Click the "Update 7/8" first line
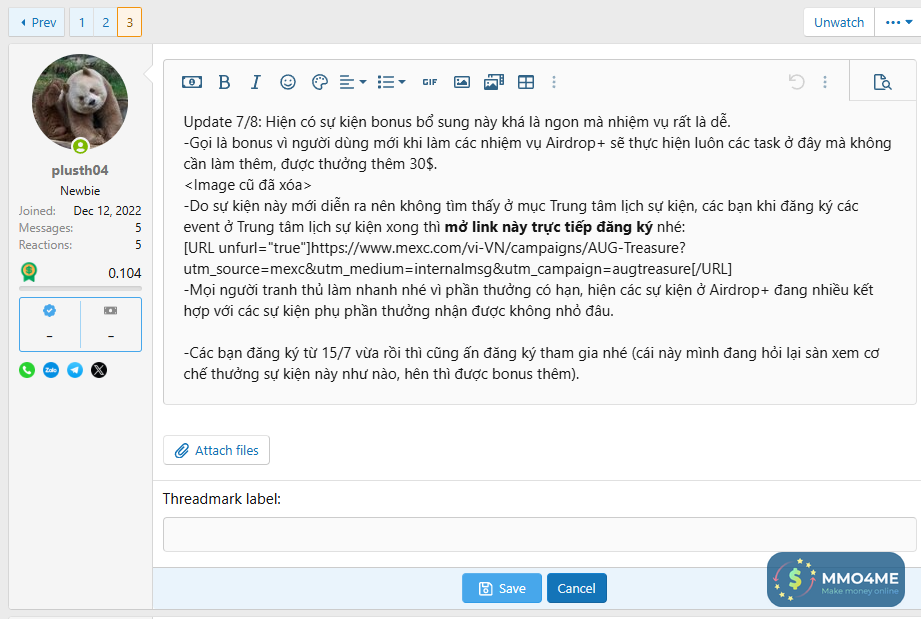Screen dimensions: 921x619 click(457, 122)
